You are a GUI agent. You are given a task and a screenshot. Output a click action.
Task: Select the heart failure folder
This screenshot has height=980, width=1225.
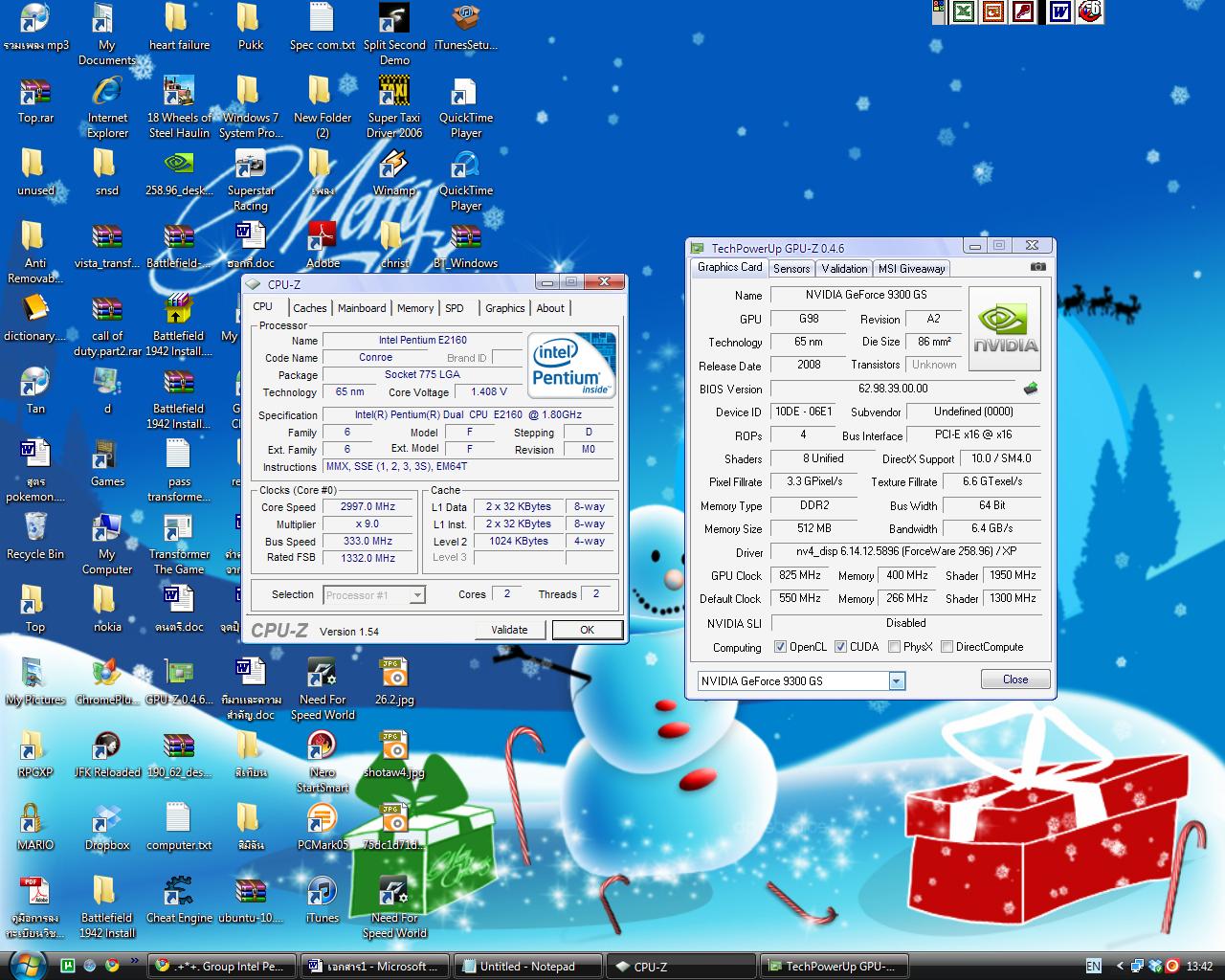tap(179, 27)
